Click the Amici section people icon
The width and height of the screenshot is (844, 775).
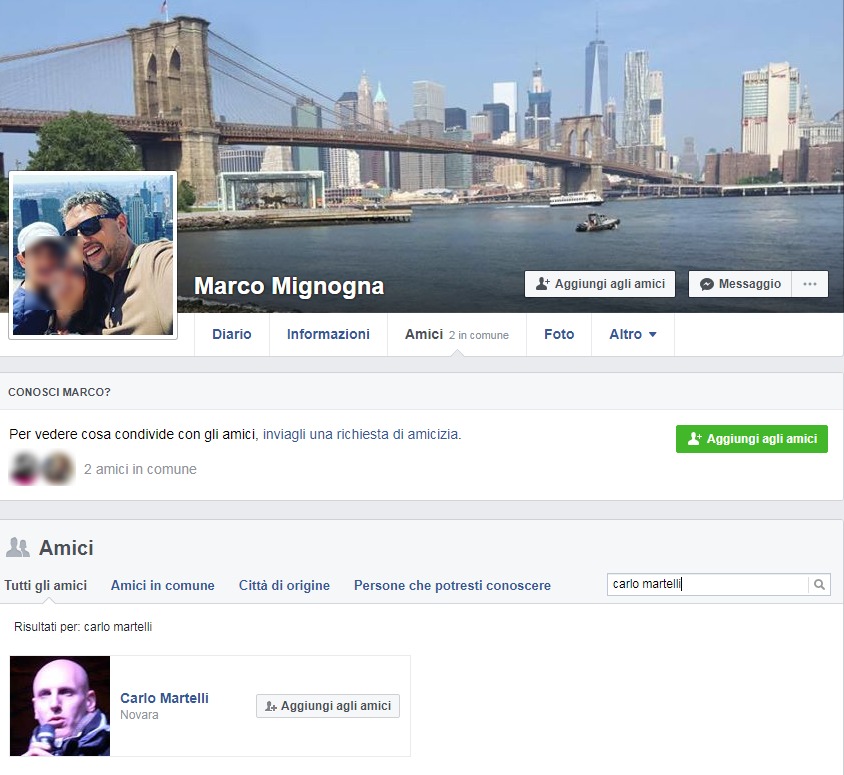point(18,547)
